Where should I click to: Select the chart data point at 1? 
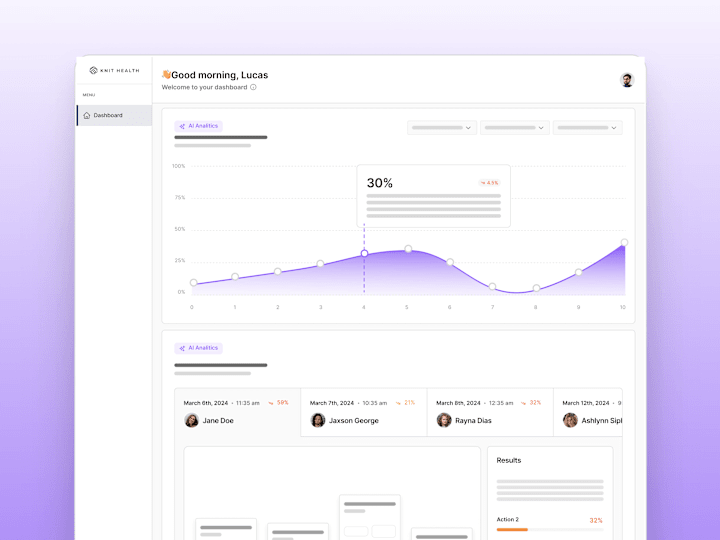(235, 276)
